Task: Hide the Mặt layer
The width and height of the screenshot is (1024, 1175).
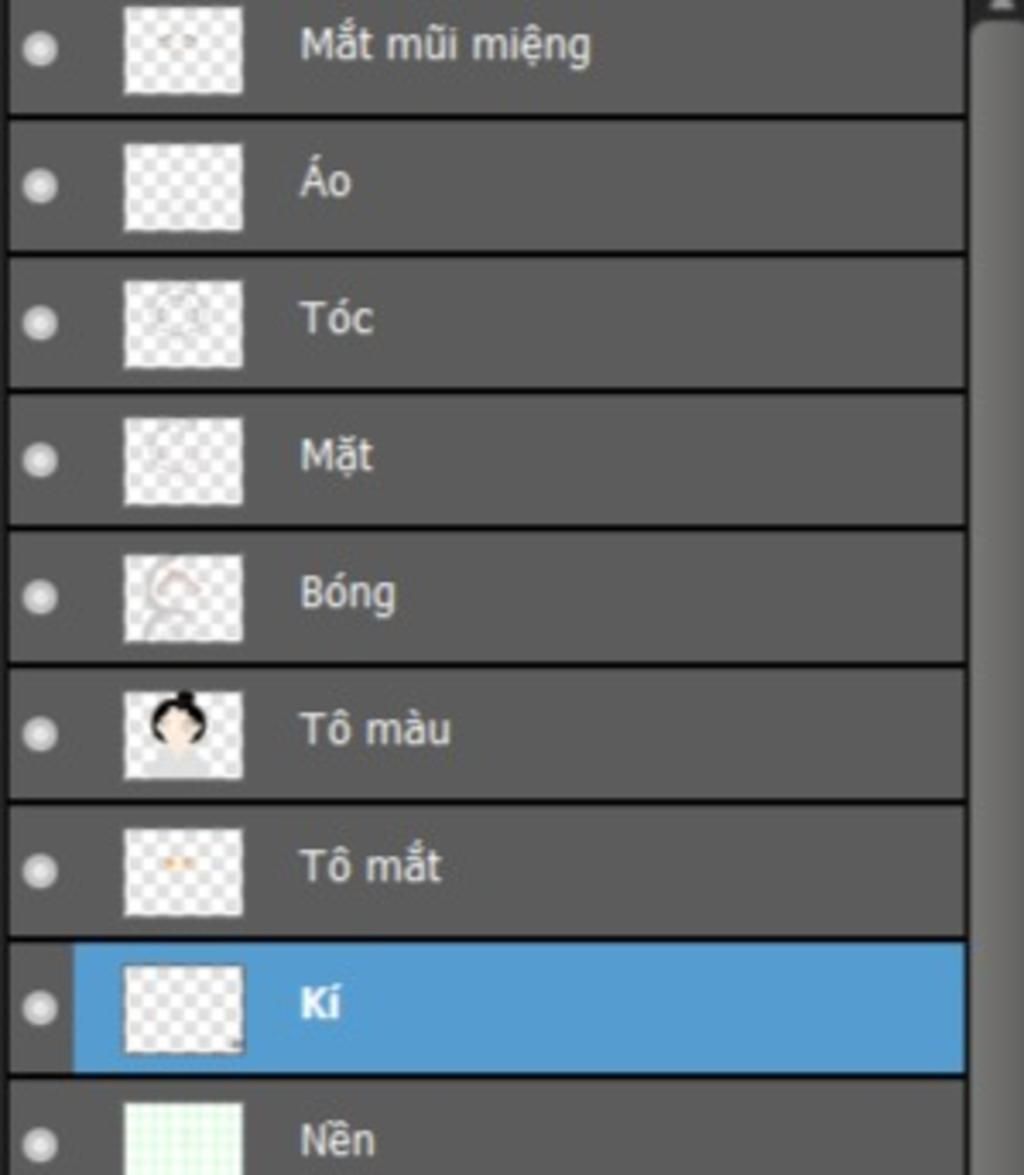Action: tap(40, 460)
